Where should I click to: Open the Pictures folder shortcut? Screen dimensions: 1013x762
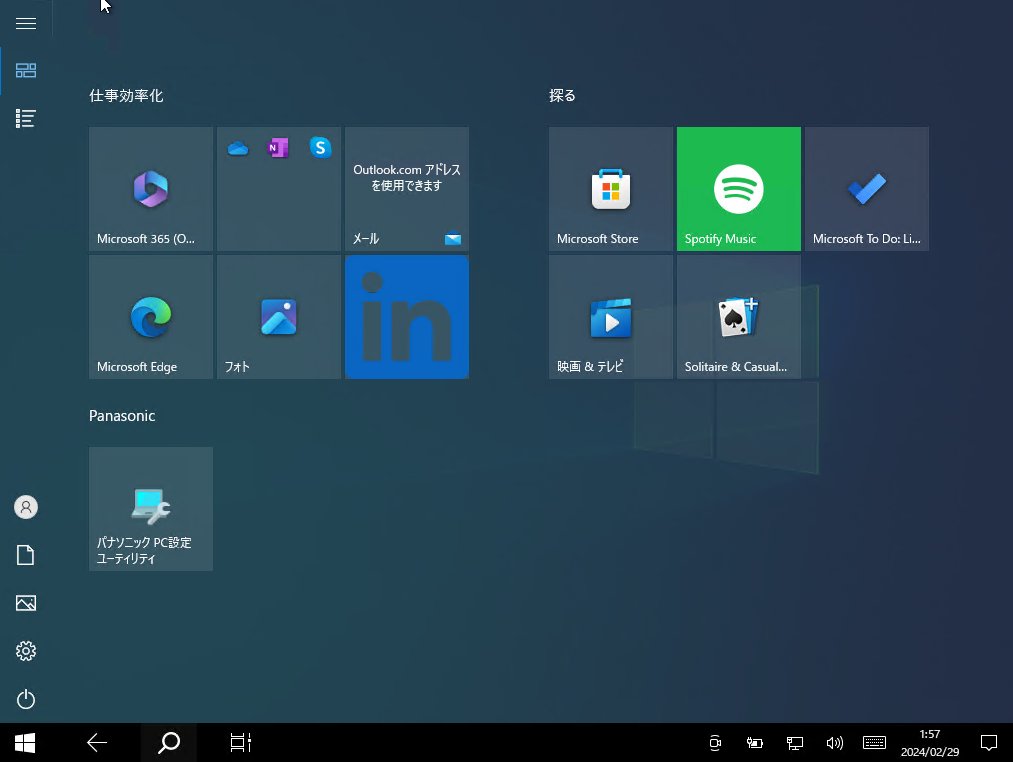pyautogui.click(x=26, y=603)
